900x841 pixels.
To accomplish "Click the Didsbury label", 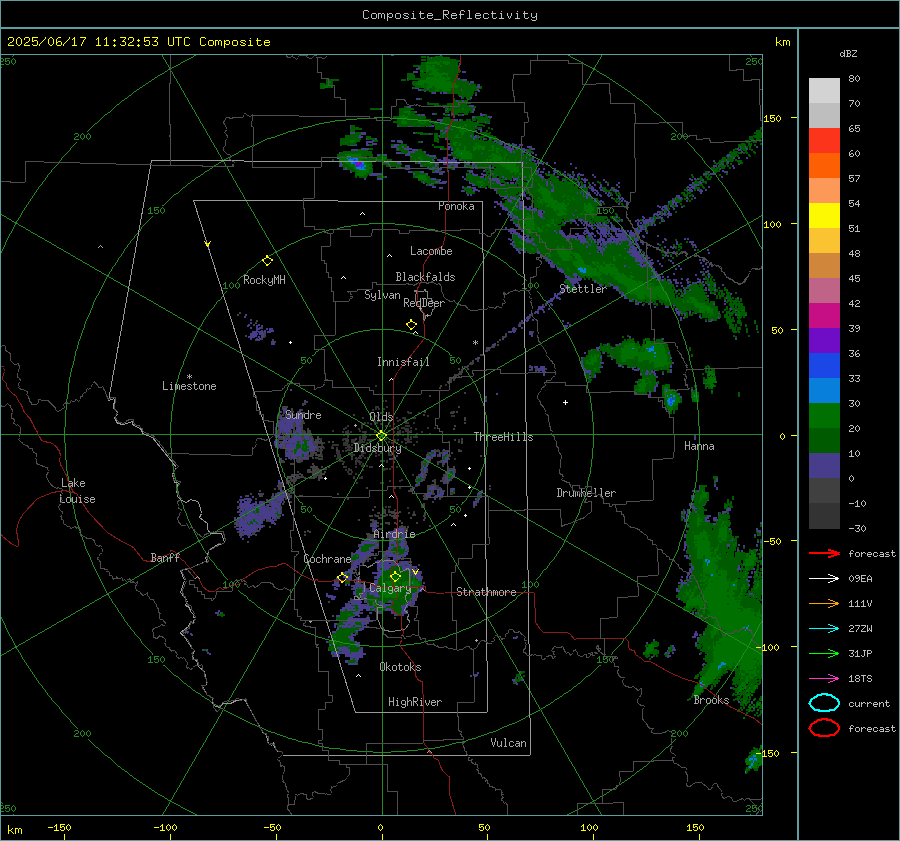I will pyautogui.click(x=377, y=448).
